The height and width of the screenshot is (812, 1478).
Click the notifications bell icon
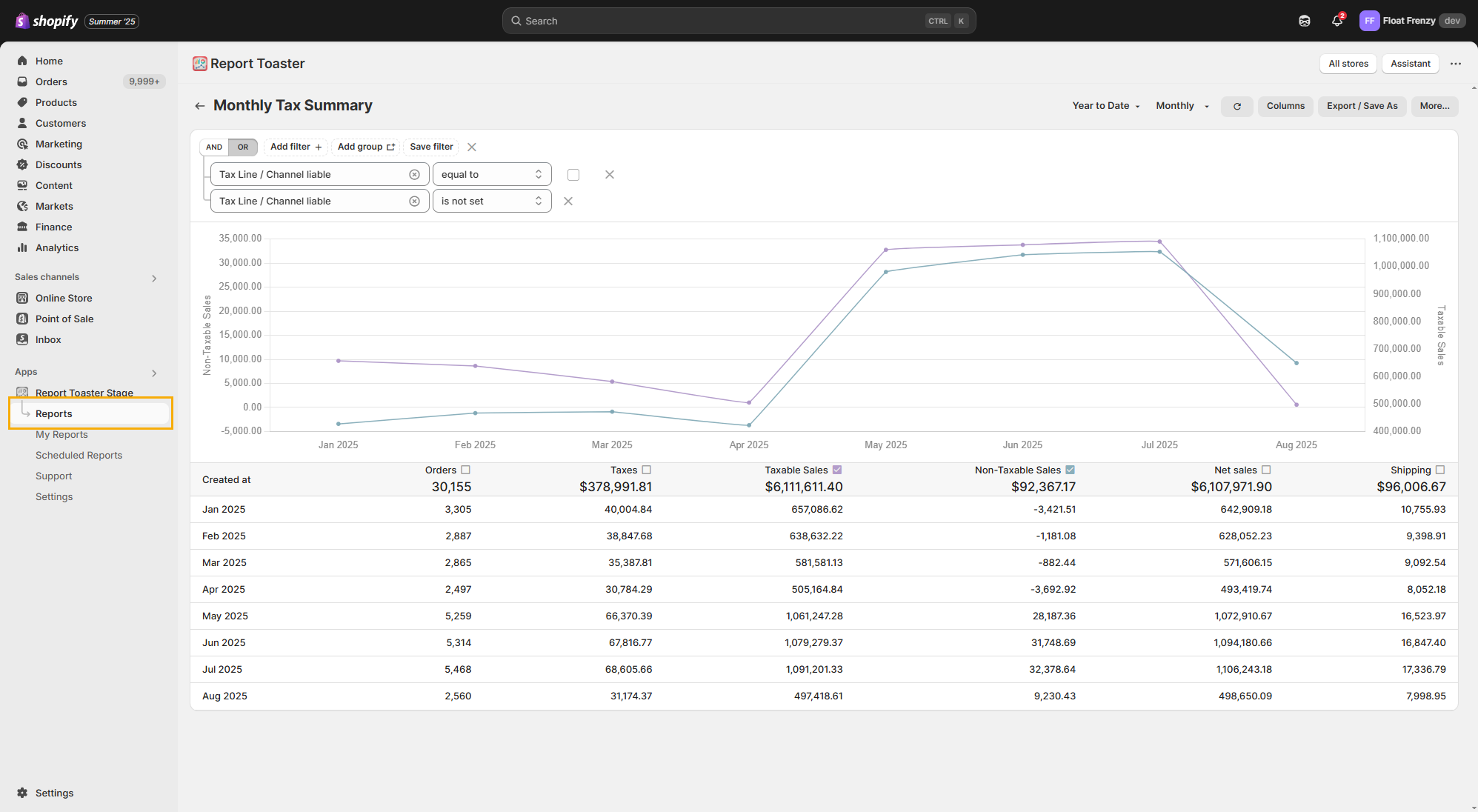click(1336, 21)
